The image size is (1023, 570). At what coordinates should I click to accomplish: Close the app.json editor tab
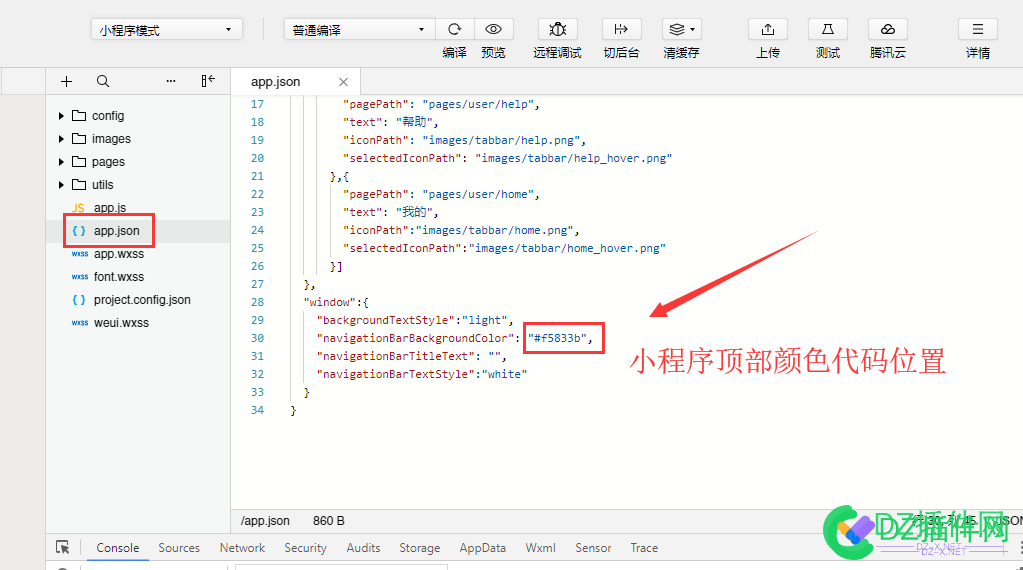tap(343, 82)
